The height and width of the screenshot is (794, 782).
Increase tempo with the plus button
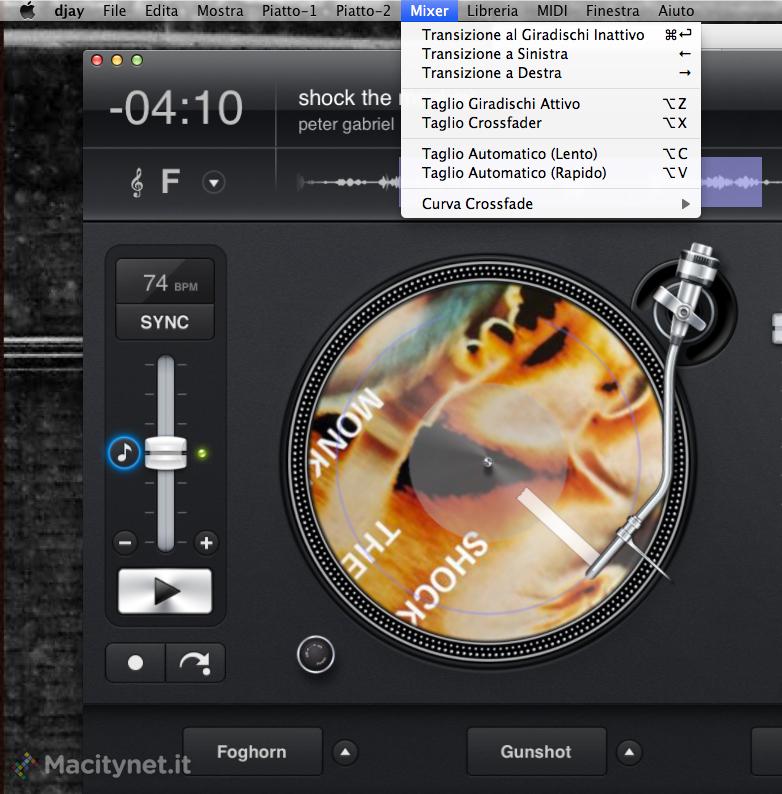206,543
